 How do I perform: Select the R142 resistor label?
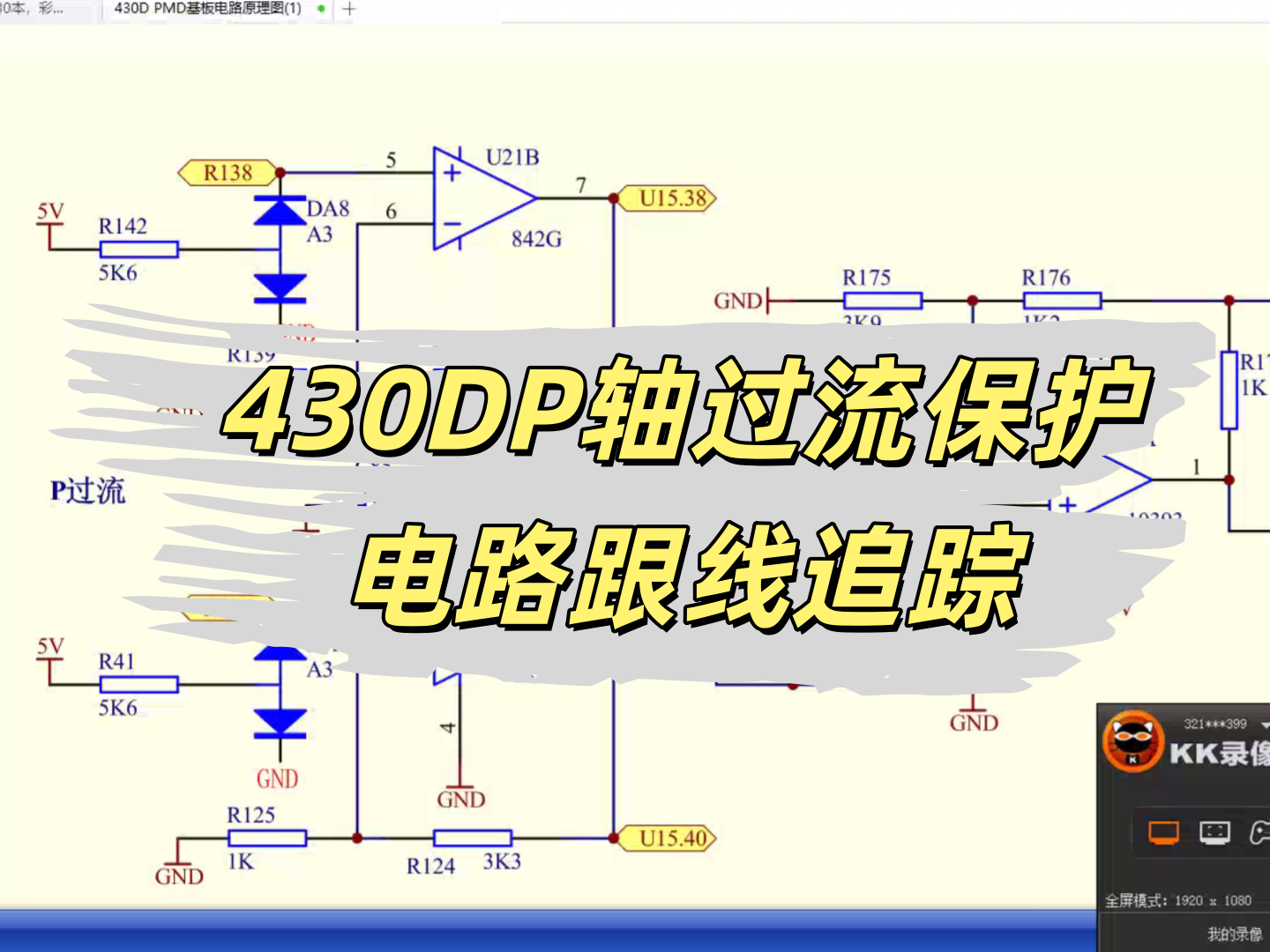[123, 227]
